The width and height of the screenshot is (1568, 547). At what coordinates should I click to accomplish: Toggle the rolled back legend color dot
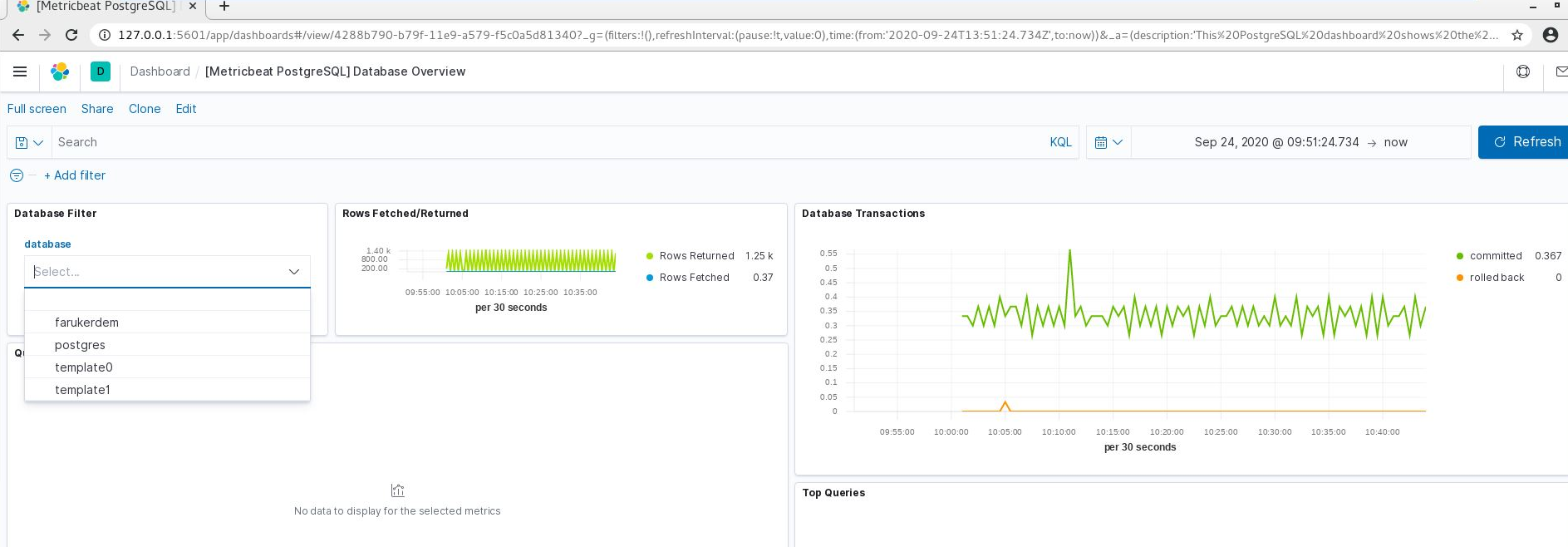click(x=1460, y=278)
